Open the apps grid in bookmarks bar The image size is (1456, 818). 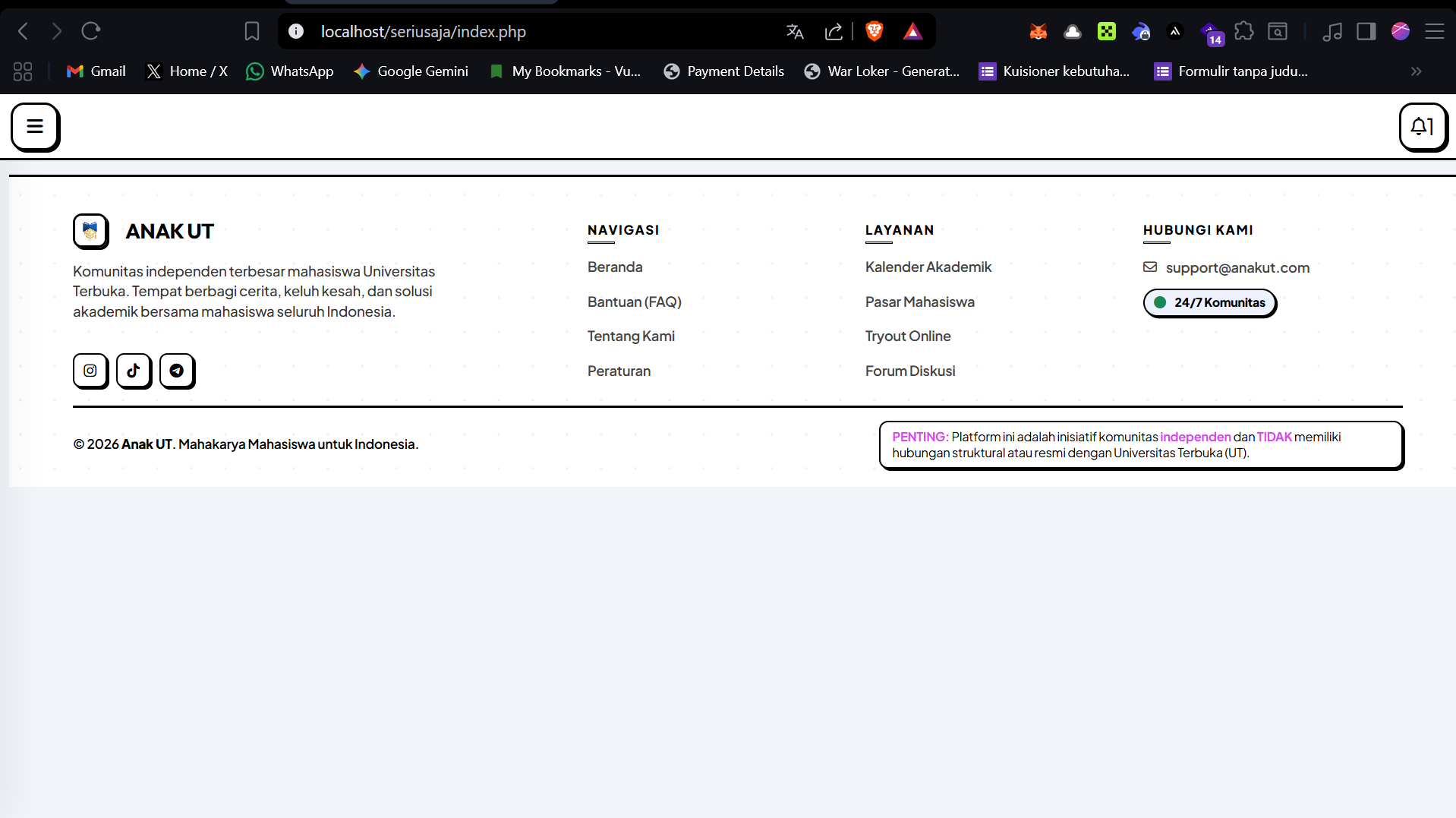(23, 71)
